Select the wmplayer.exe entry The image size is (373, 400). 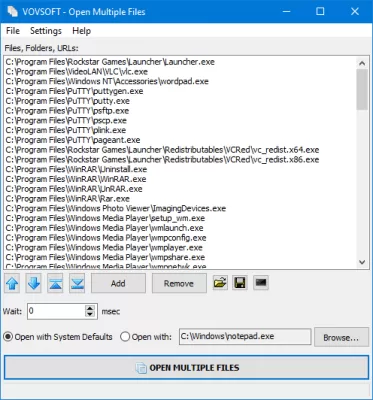click(x=104, y=248)
